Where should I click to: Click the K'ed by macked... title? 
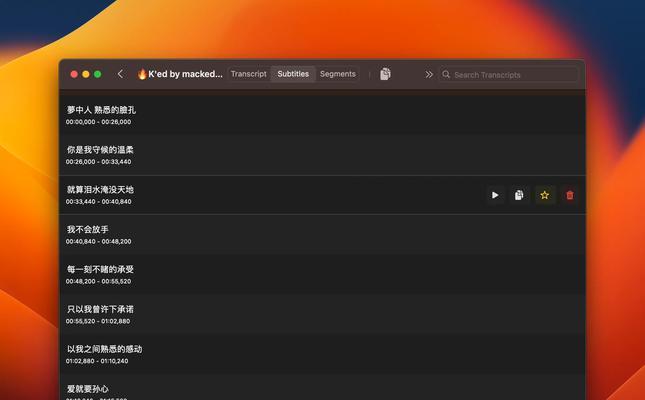click(x=180, y=74)
